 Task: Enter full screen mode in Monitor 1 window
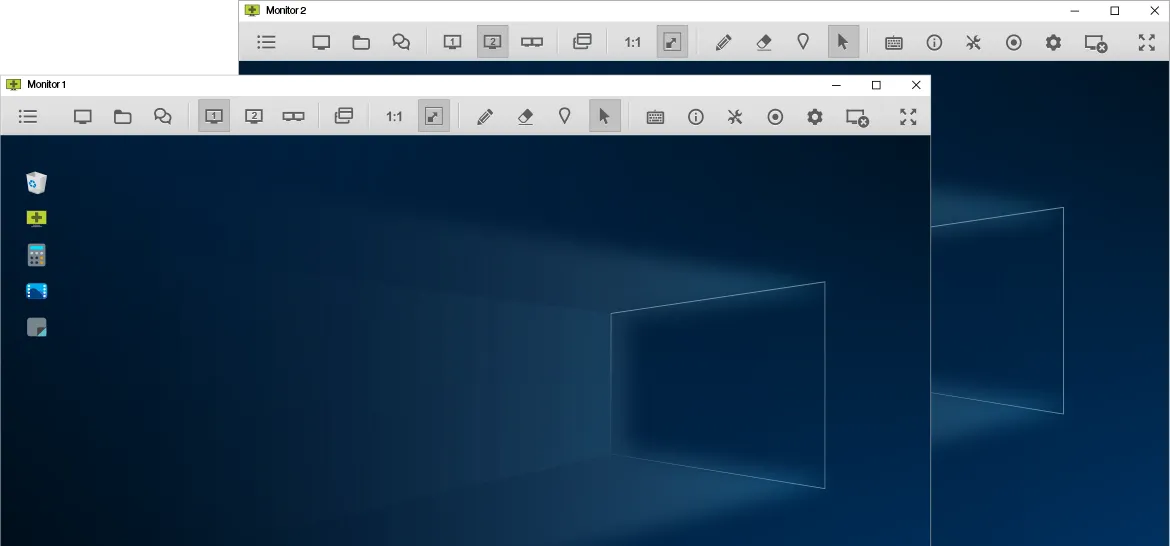pyautogui.click(x=908, y=116)
